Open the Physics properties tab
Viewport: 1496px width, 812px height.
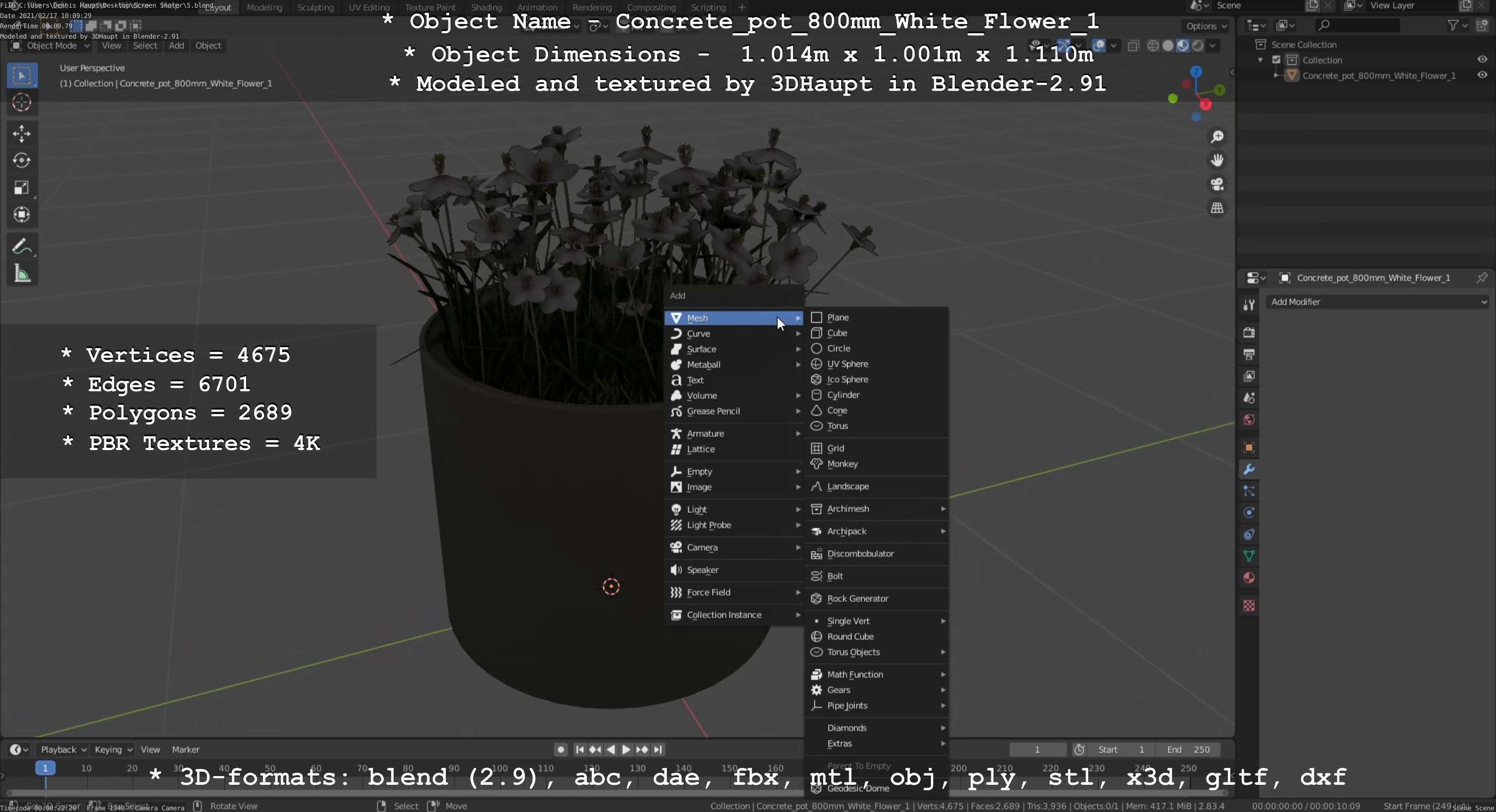point(1249,513)
